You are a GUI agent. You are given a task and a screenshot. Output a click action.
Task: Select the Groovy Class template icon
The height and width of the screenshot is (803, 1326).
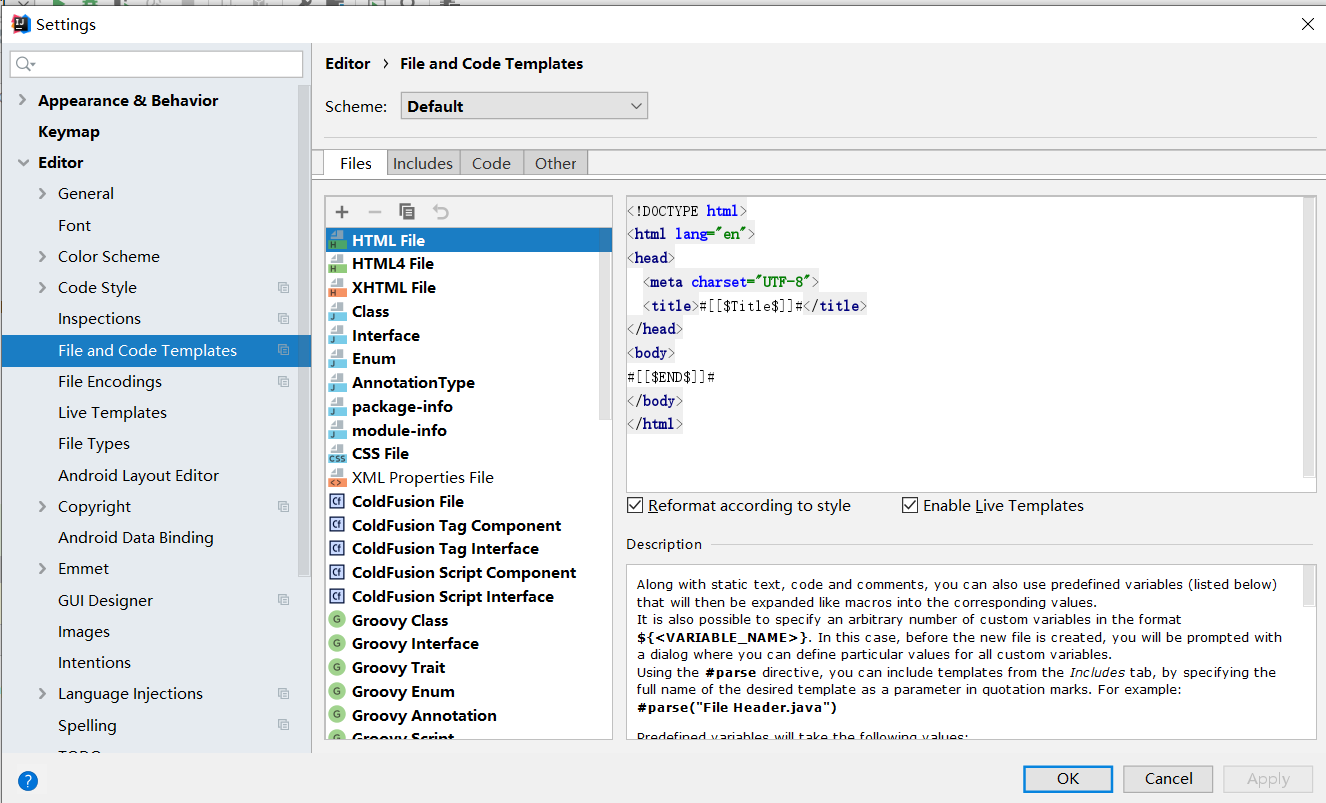tap(337, 621)
